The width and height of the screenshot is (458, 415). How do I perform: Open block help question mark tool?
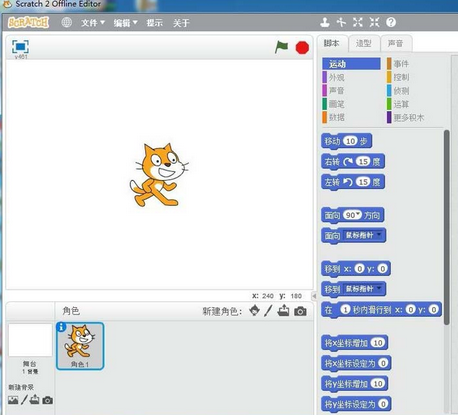point(391,23)
